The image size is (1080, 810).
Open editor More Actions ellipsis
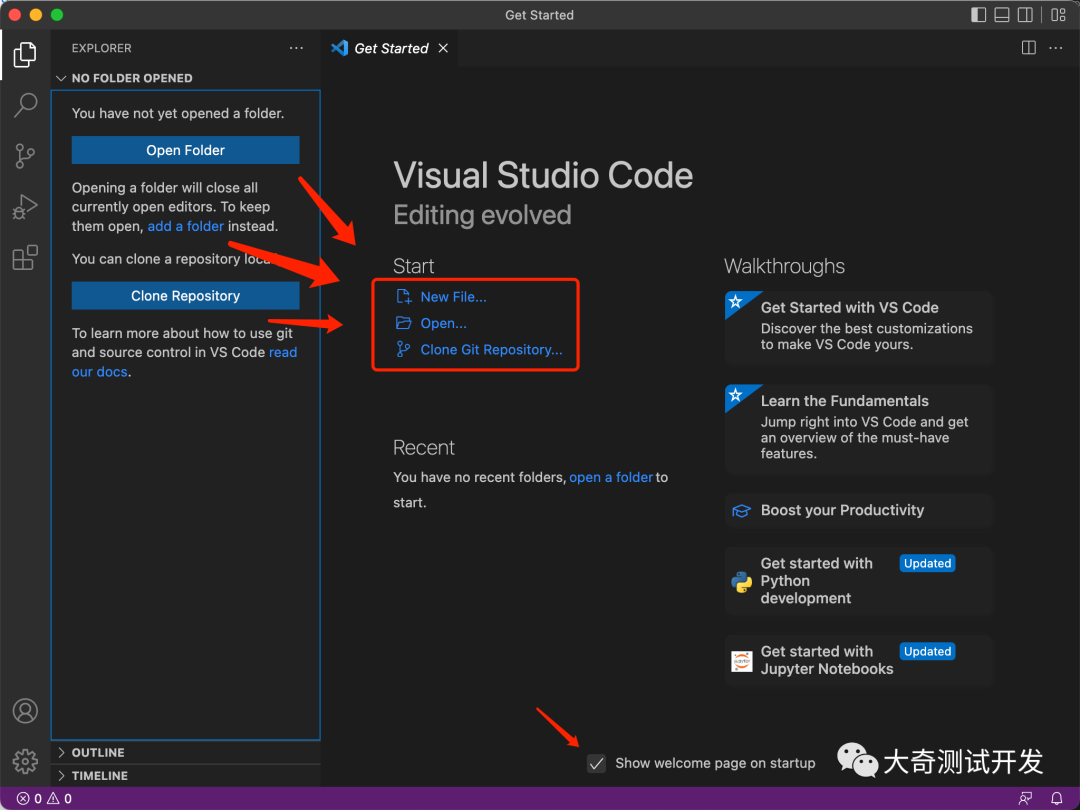pyautogui.click(x=1055, y=48)
